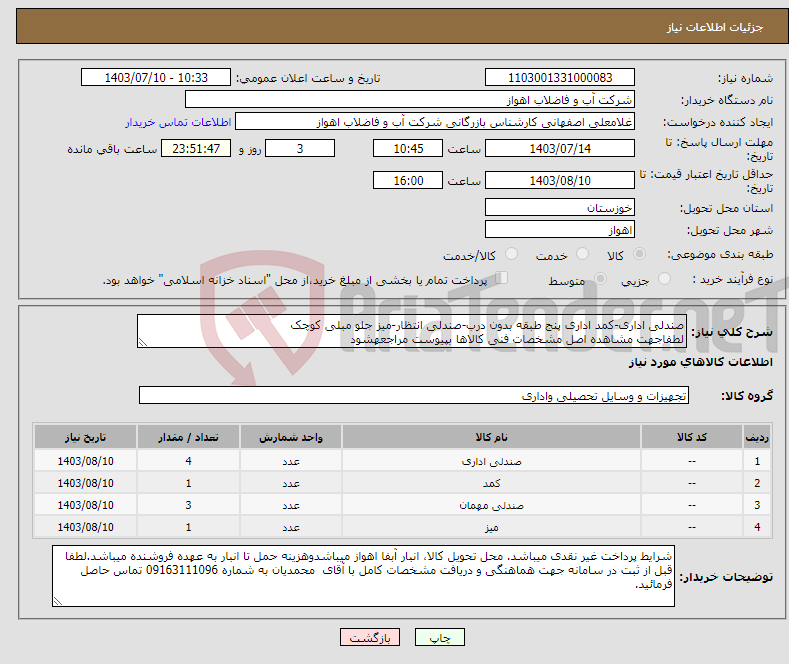
Task: Click quantity 4 in صندلی اداری row
Action: 188,461
